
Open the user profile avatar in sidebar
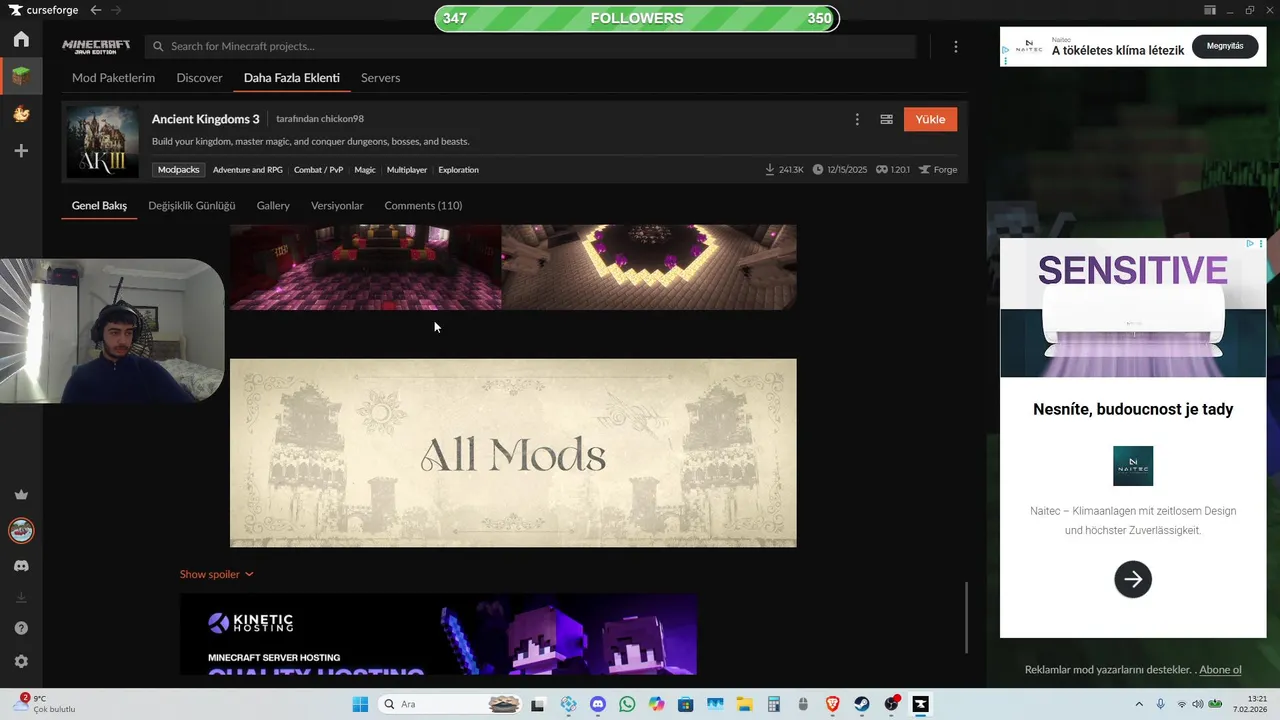click(x=21, y=530)
